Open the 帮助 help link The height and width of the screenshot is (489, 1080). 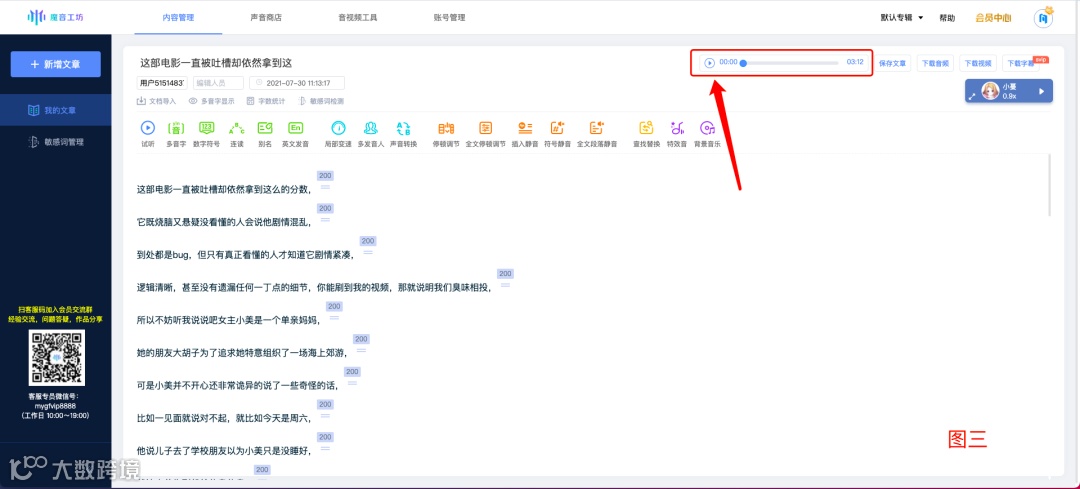[947, 18]
